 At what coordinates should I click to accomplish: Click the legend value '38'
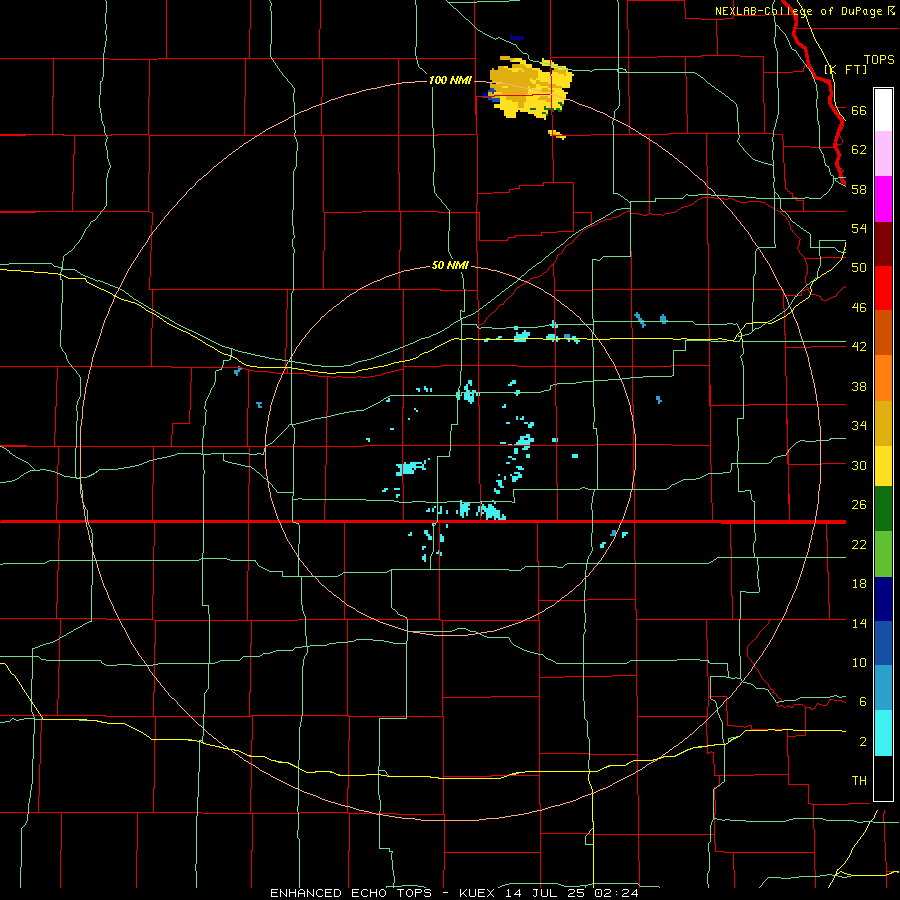(859, 386)
